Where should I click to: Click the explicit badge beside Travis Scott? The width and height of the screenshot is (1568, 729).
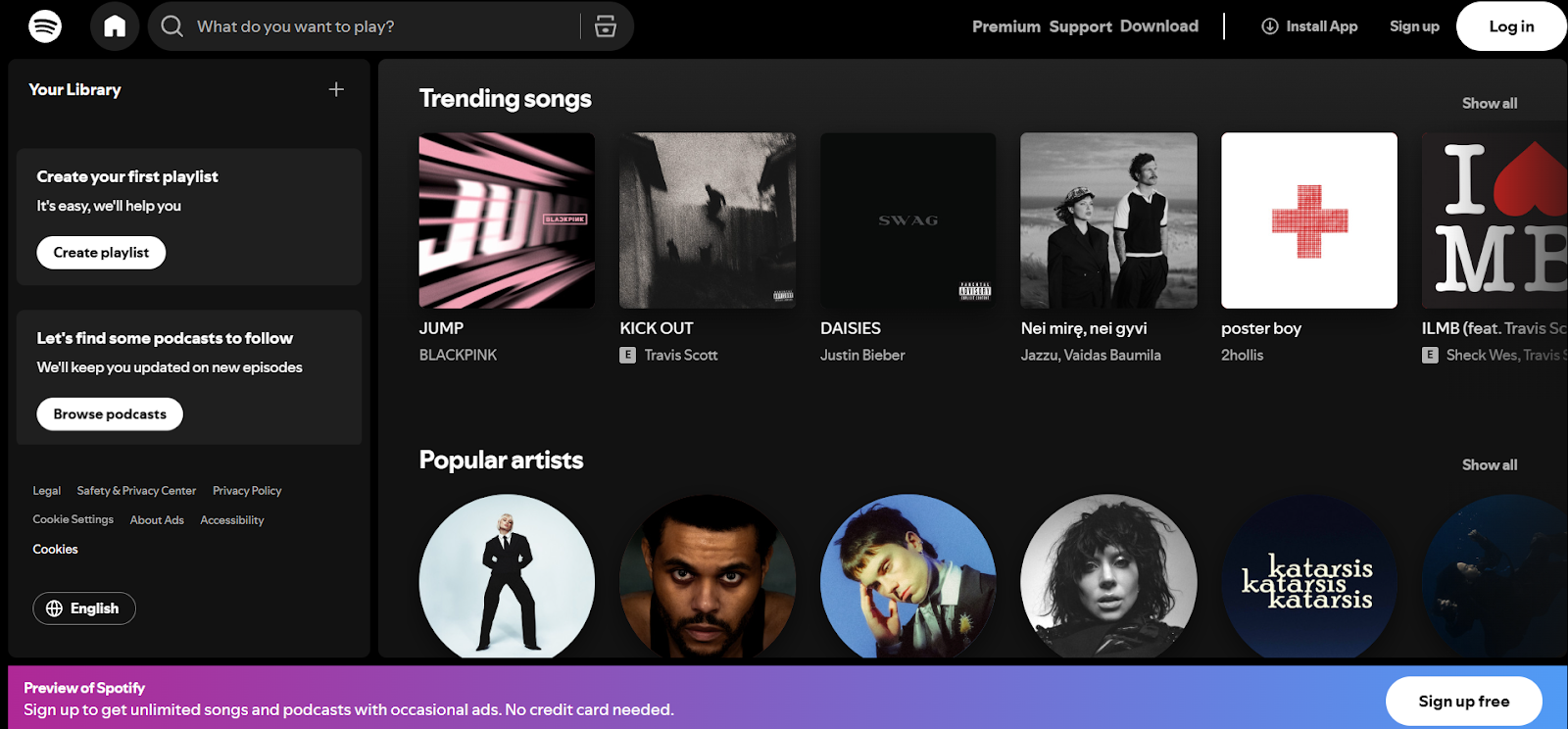tap(628, 355)
